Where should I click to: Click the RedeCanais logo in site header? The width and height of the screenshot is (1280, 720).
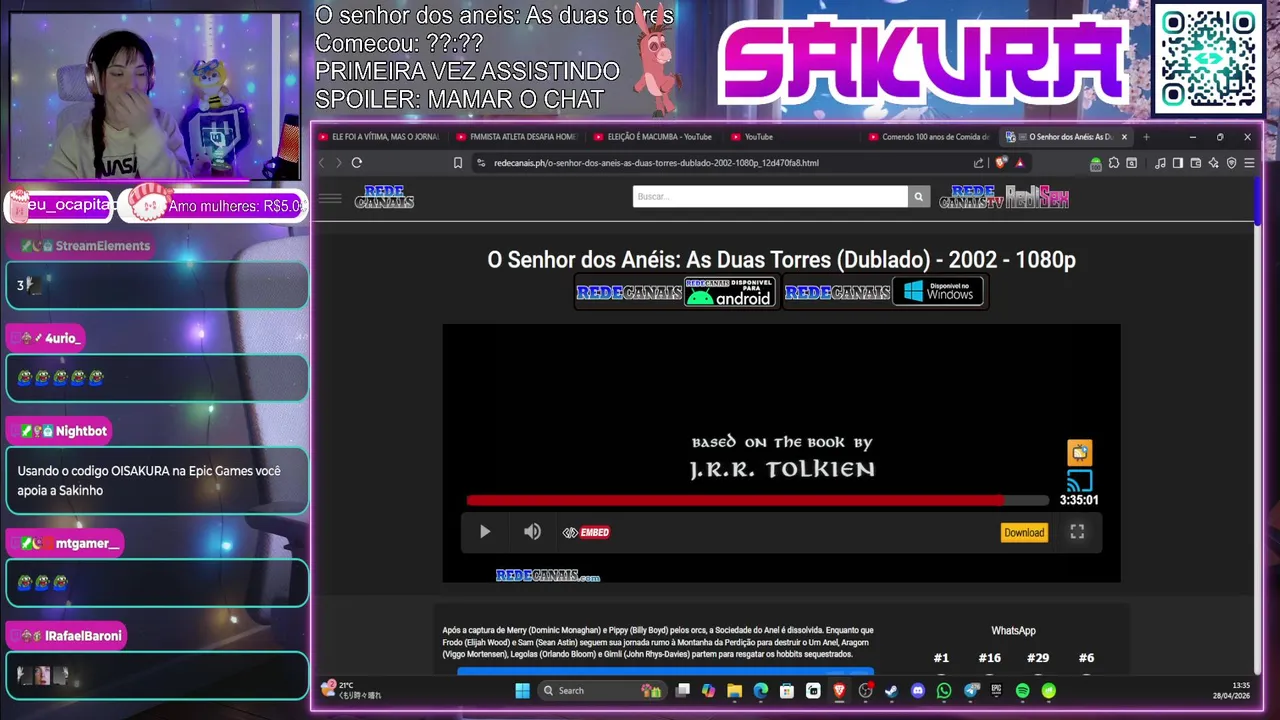tap(384, 197)
